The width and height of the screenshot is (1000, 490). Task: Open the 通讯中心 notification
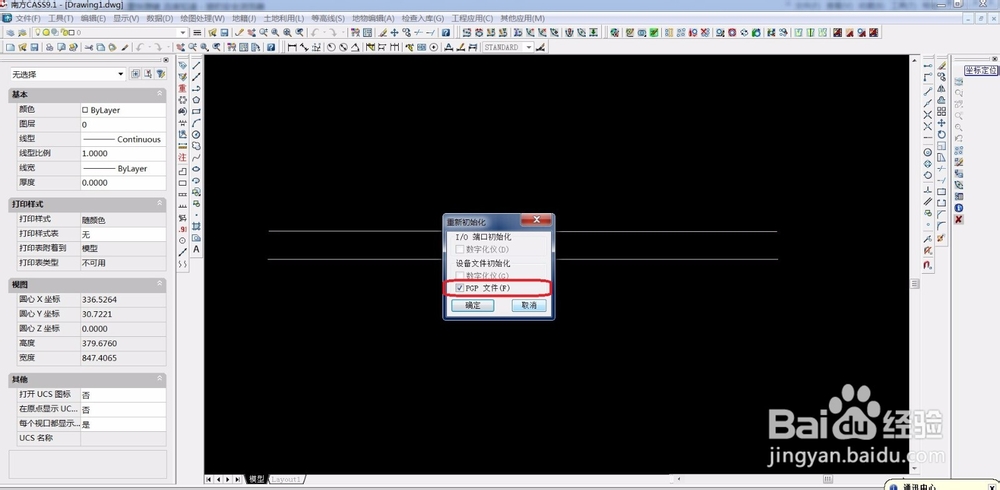918,487
